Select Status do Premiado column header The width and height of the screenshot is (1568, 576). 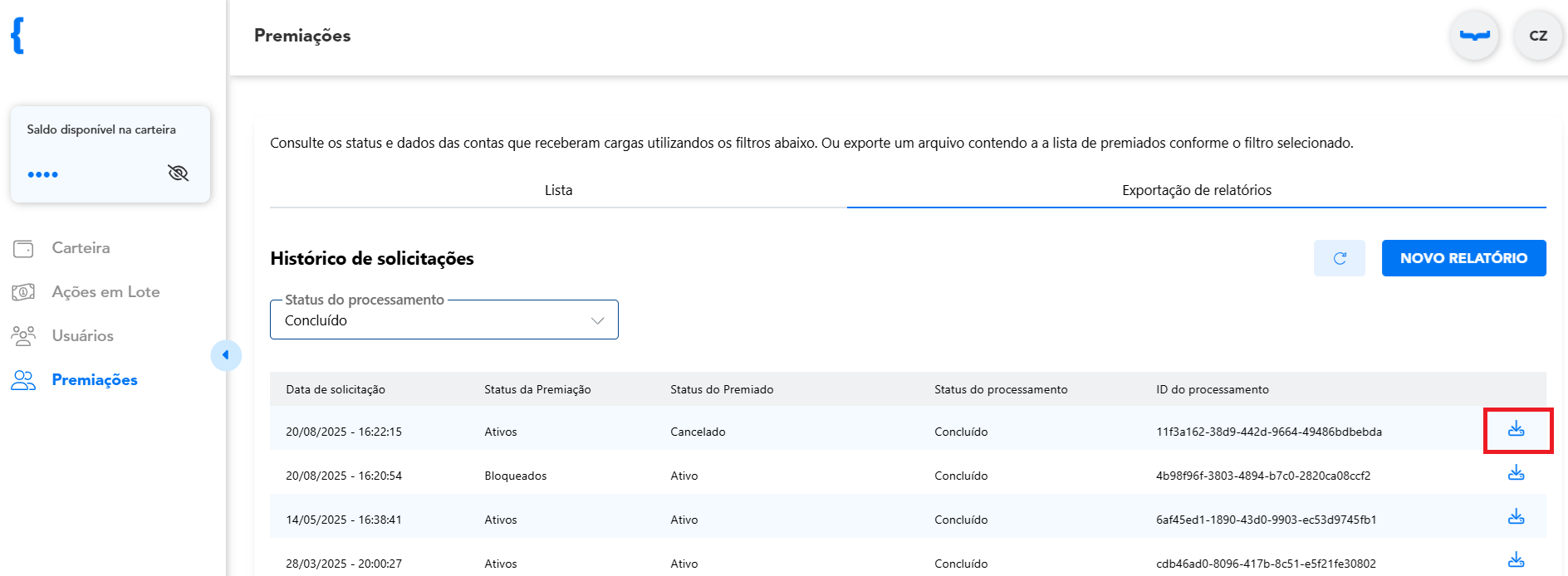click(722, 389)
